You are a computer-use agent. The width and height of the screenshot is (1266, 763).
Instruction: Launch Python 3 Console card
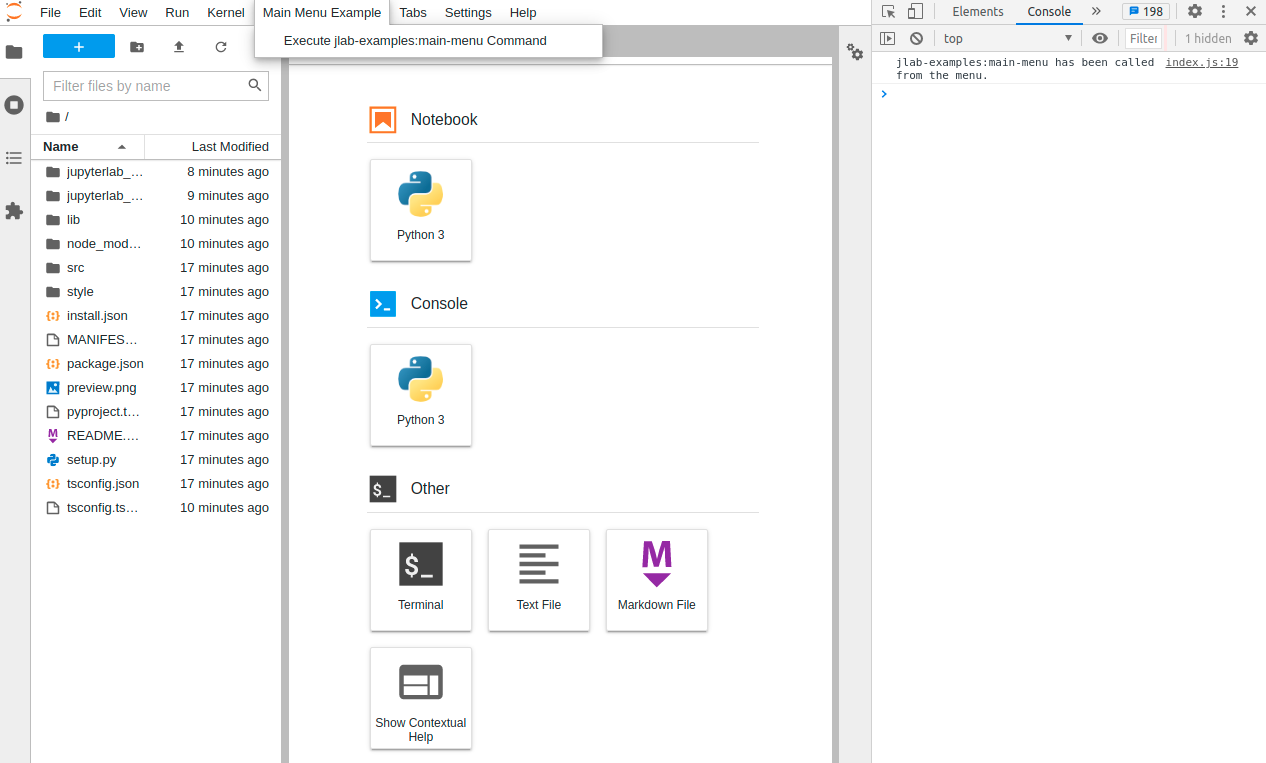tap(421, 395)
